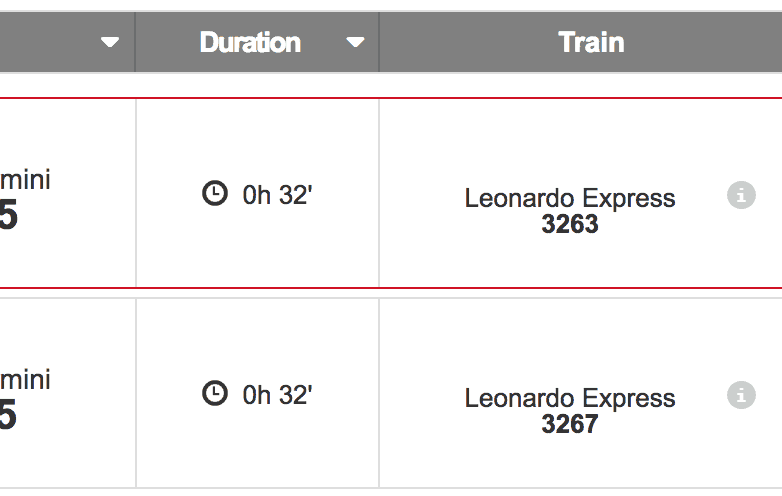Image resolution: width=782 pixels, height=496 pixels.
Task: Click the clock icon in the 3267 row
Action: click(215, 393)
